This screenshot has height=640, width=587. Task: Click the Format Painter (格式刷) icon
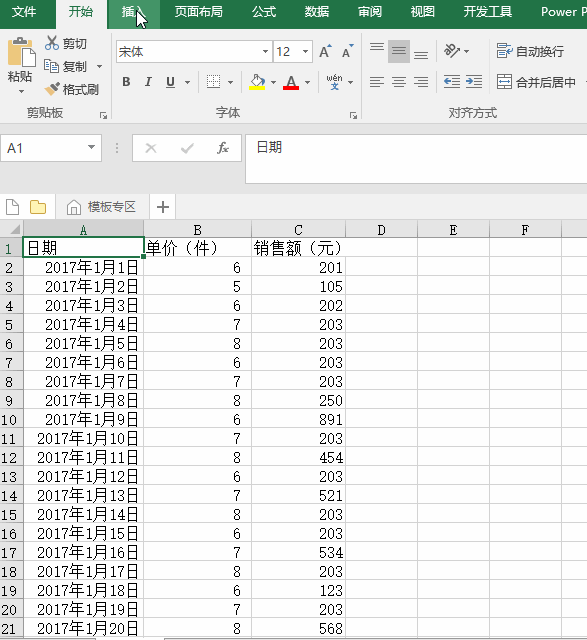click(x=52, y=89)
